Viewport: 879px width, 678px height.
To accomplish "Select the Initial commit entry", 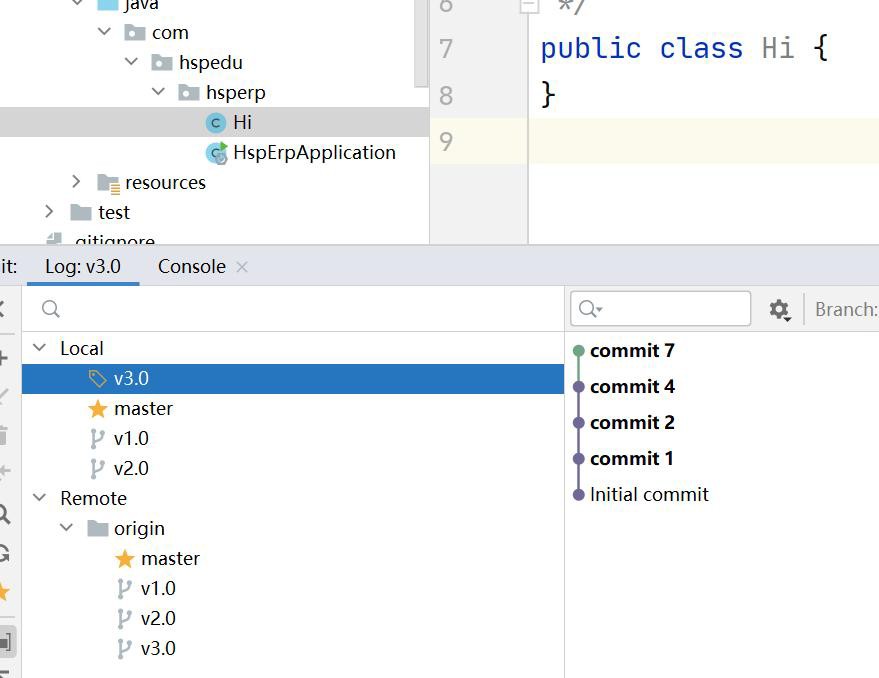I will point(649,495).
